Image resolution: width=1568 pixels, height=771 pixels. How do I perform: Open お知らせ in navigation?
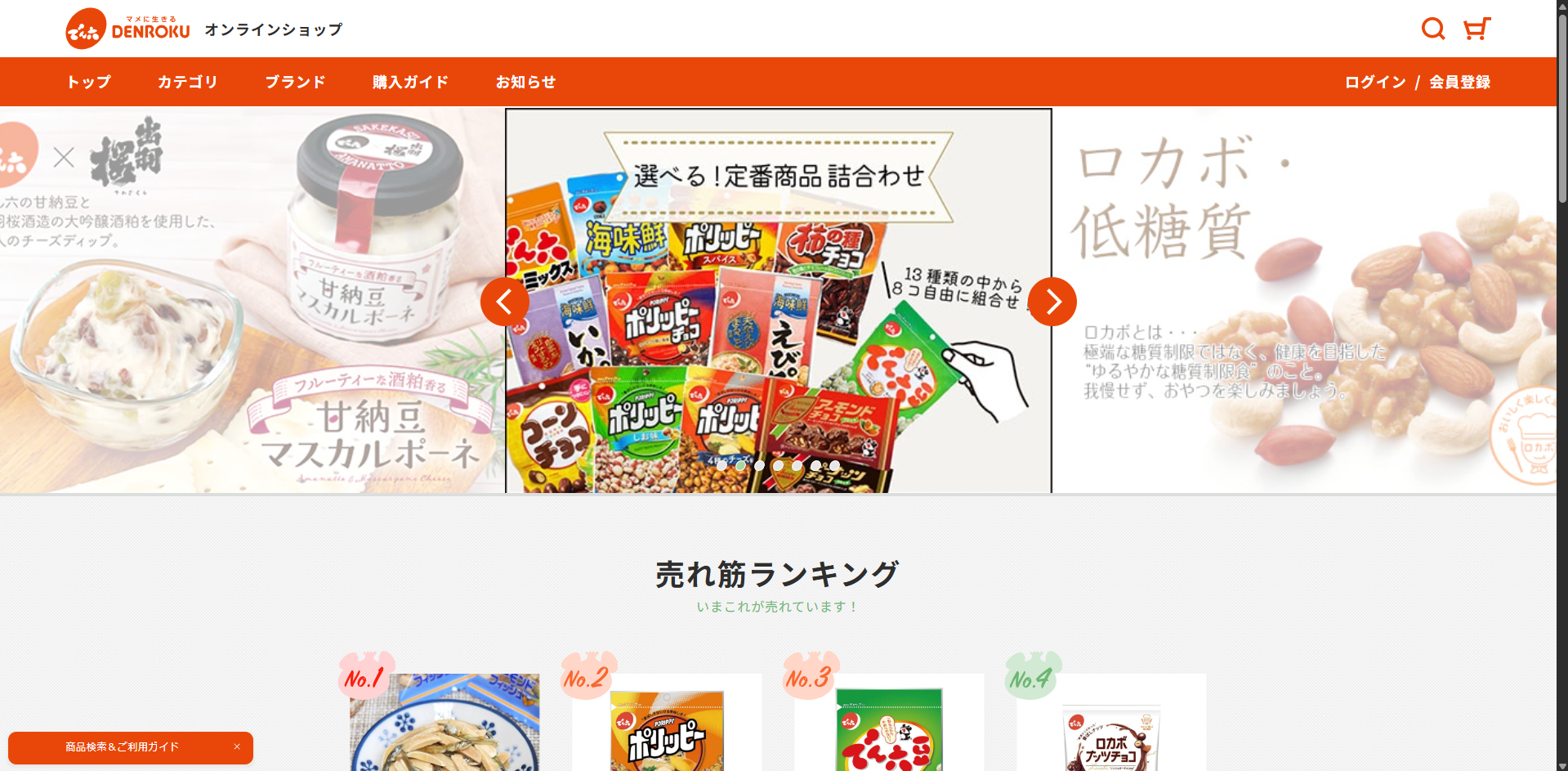point(526,82)
